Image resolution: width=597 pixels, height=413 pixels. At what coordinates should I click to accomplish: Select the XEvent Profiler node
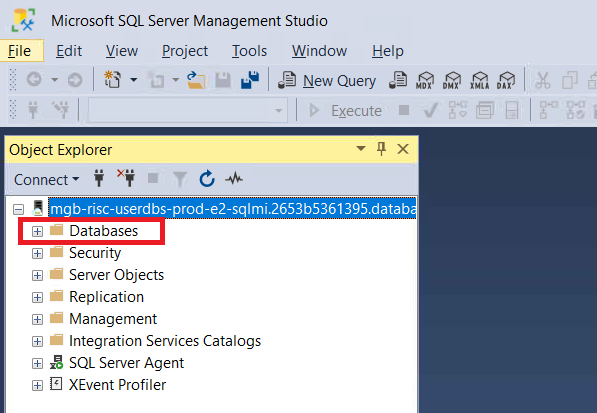[x=117, y=385]
